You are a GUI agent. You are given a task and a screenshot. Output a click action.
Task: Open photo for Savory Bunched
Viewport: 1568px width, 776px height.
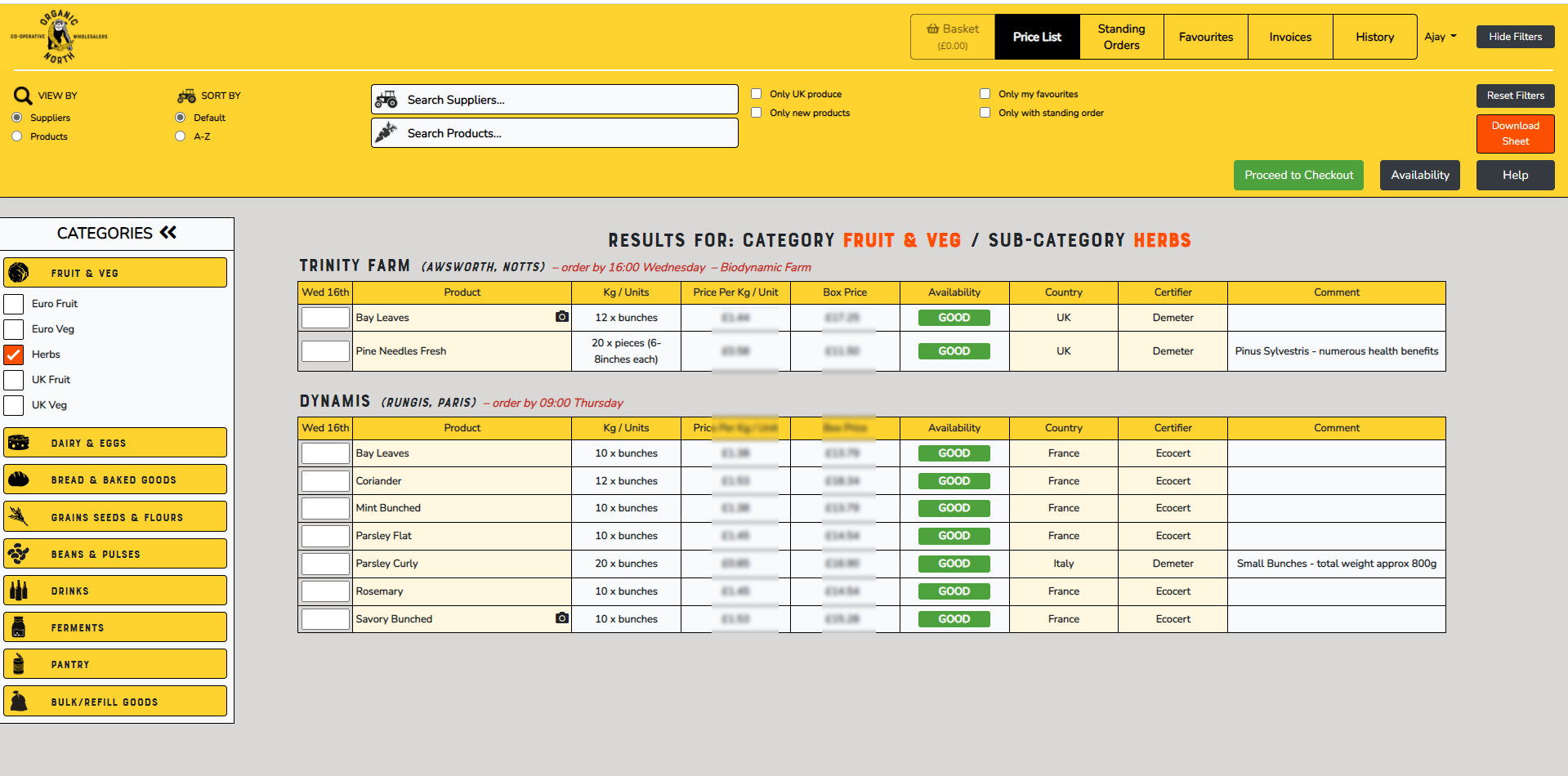(562, 618)
